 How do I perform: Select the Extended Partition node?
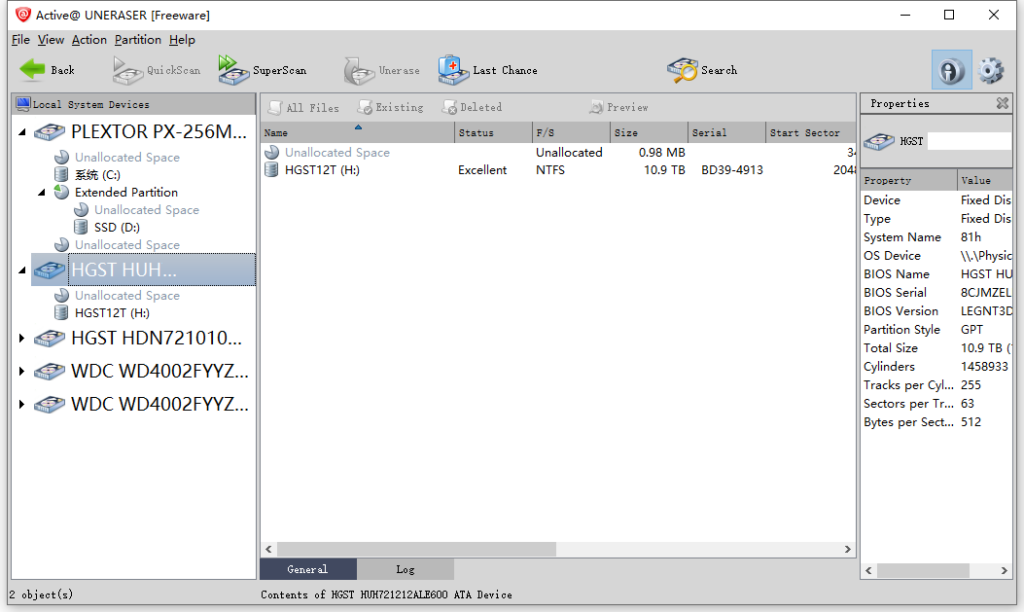point(126,192)
